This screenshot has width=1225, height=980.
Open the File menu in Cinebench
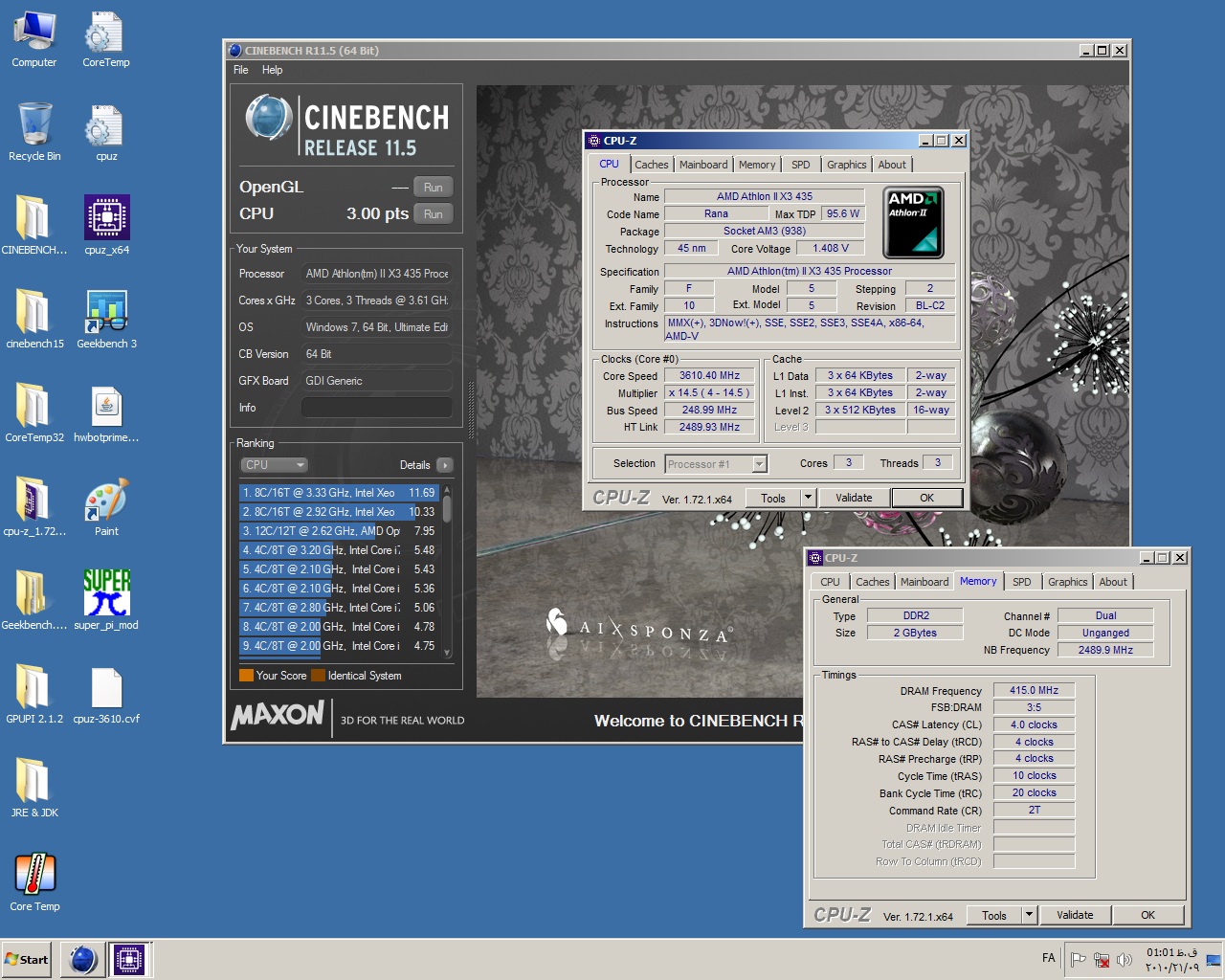[x=241, y=70]
